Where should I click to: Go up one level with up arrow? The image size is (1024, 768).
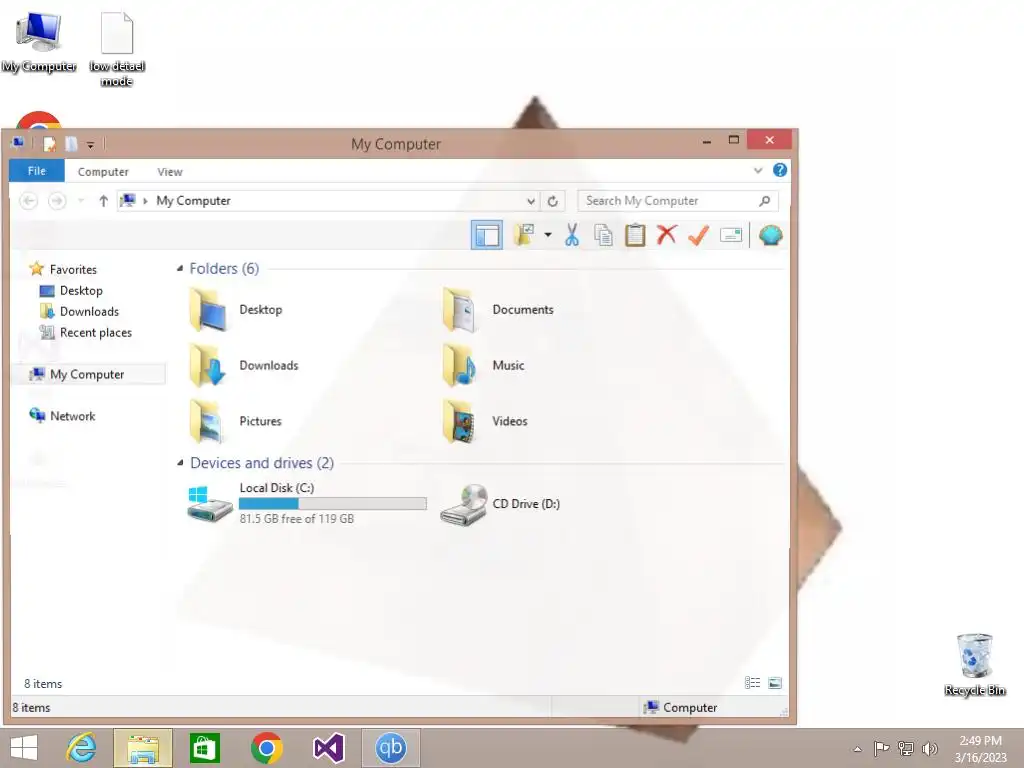[103, 200]
